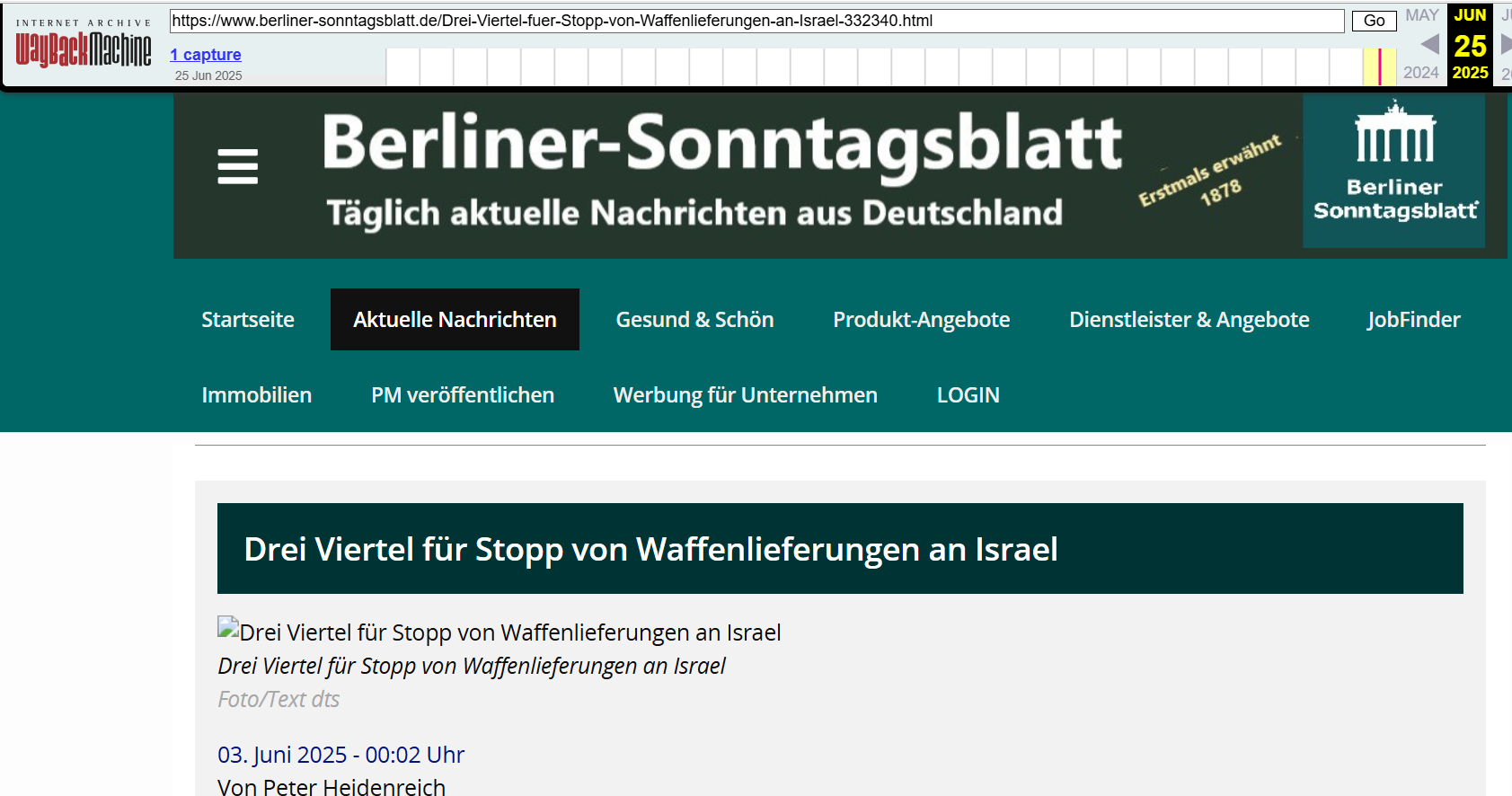Screen dimensions: 1512x796
Task: Open Immobilien menu item
Action: click(x=257, y=395)
